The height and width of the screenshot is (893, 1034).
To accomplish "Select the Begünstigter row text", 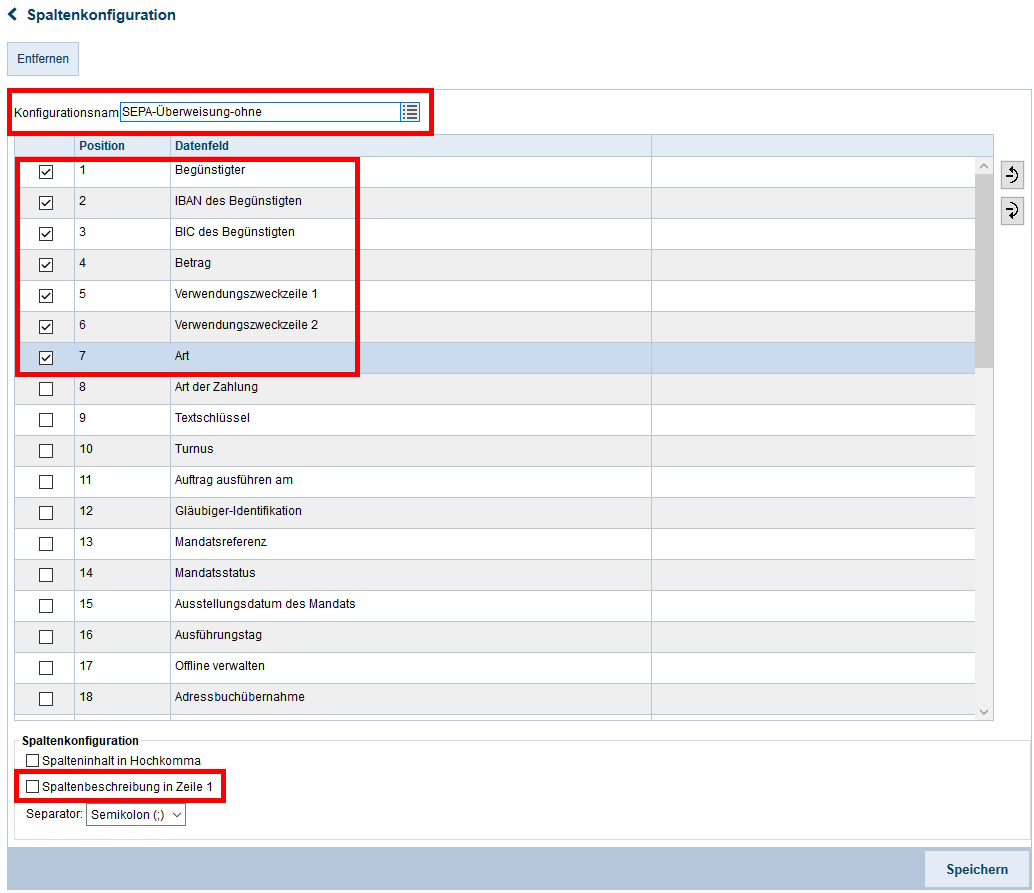I will point(210,169).
